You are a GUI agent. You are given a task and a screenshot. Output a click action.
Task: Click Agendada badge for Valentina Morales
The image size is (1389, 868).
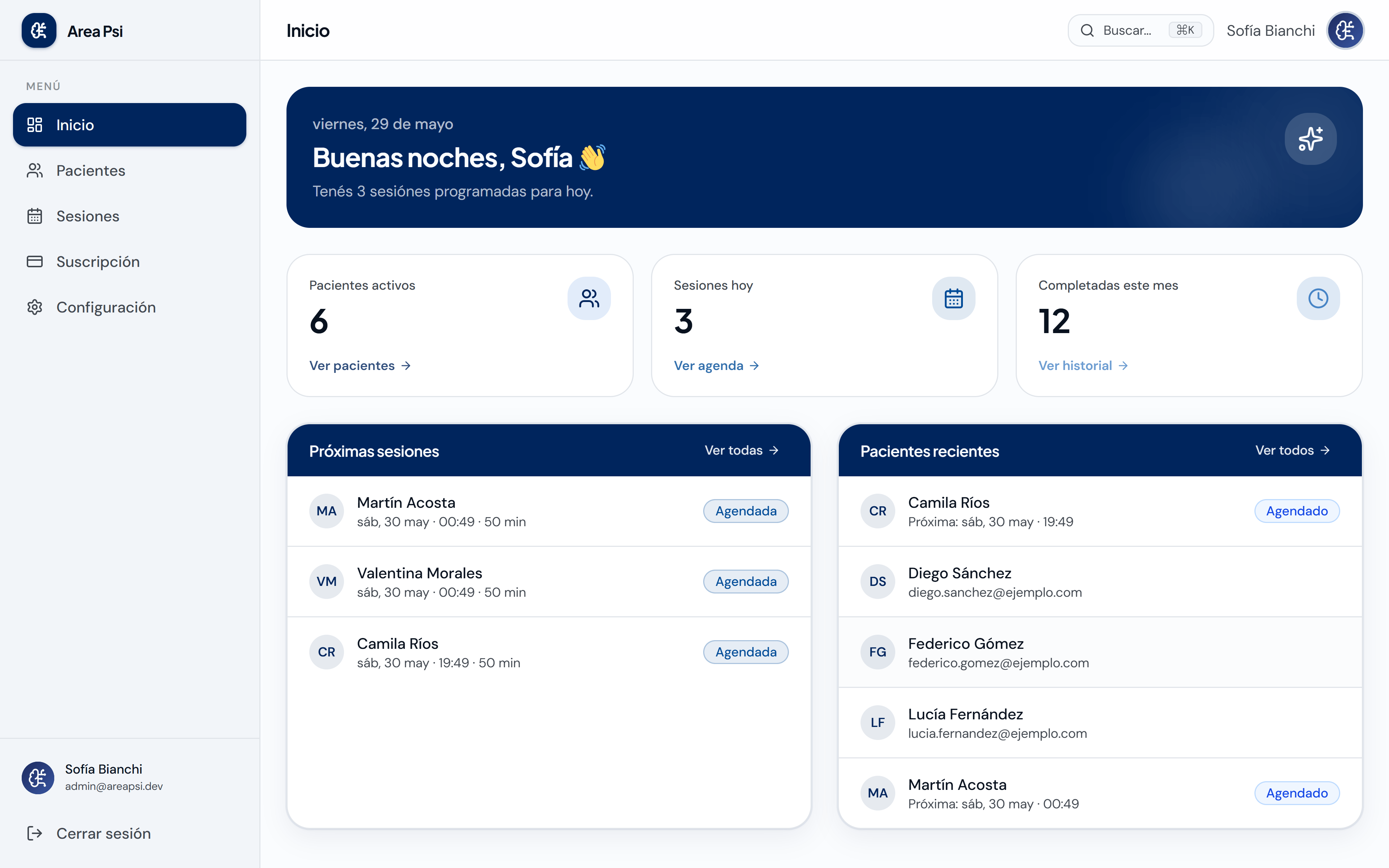click(746, 582)
